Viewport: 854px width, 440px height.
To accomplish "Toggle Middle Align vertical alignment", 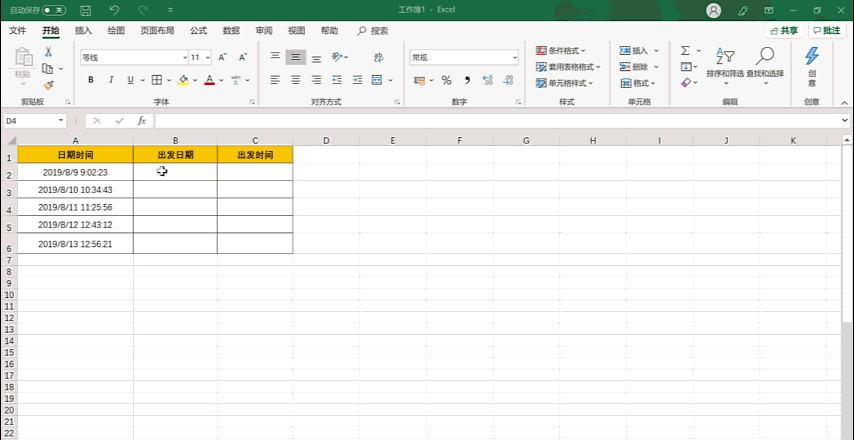I will [296, 57].
